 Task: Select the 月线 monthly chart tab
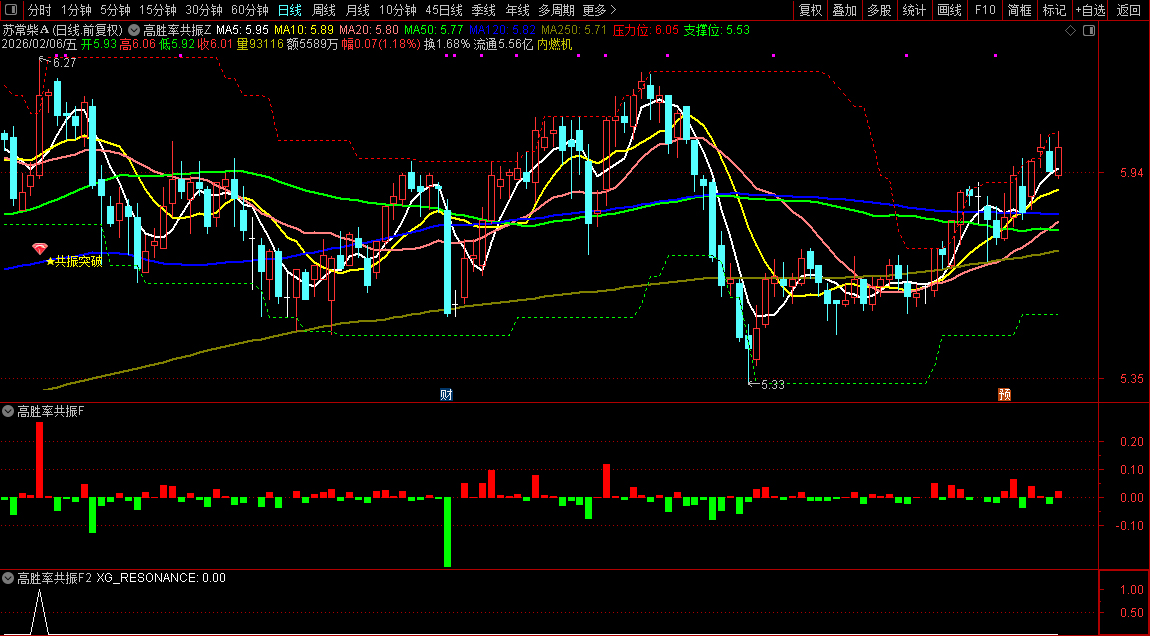coord(357,10)
